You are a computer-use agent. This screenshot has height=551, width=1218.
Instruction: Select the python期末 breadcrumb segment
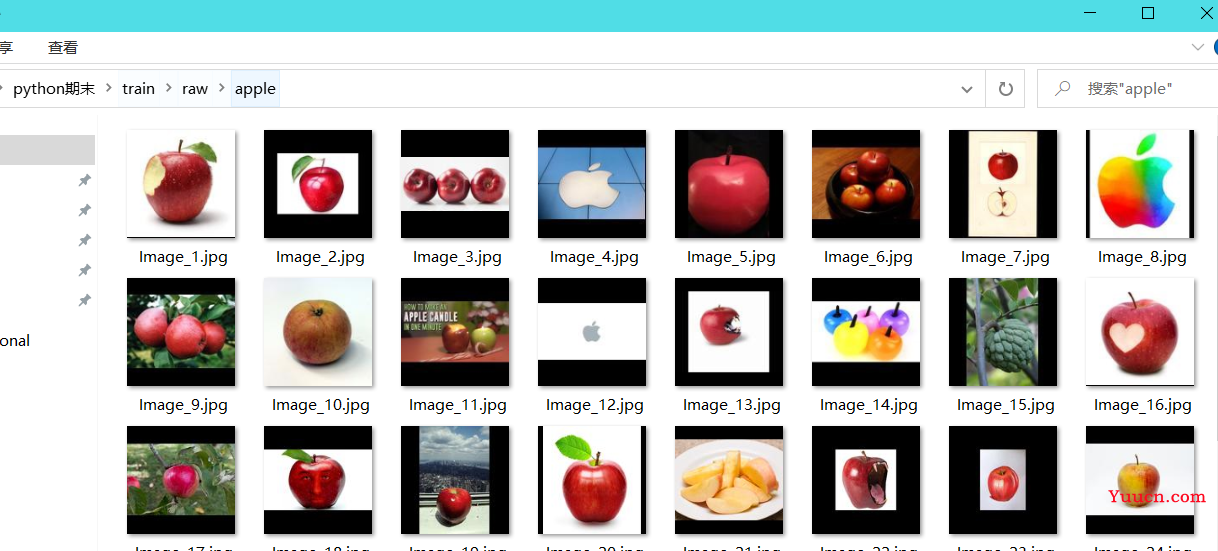tap(54, 88)
